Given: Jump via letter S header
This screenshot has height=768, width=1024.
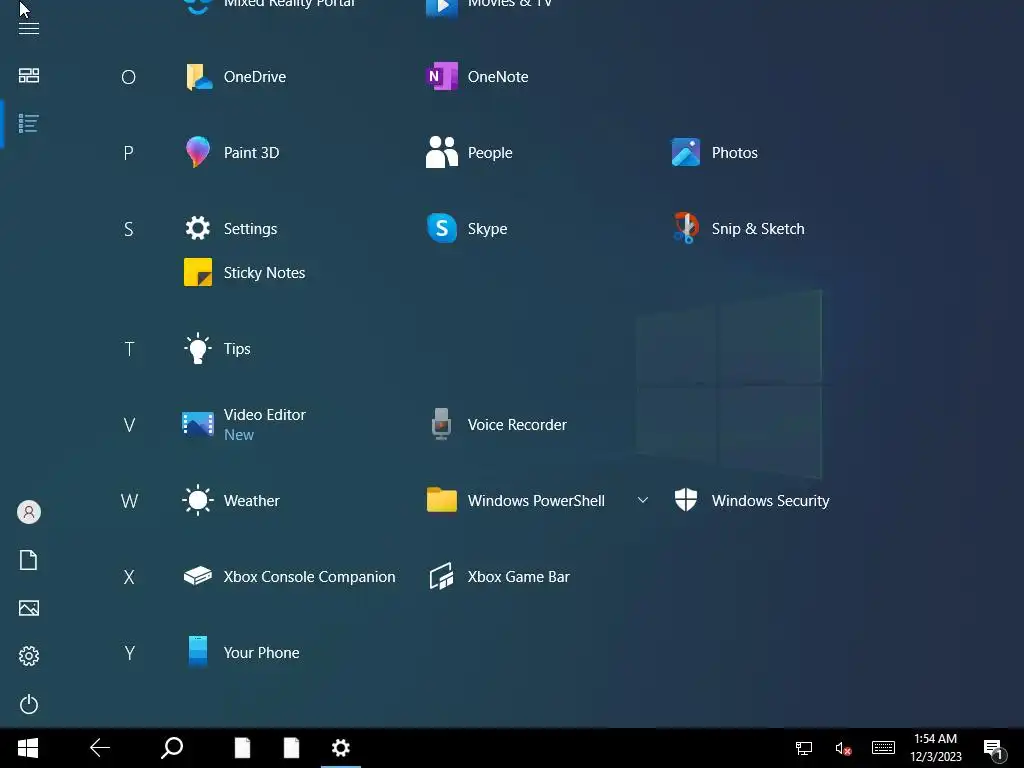Looking at the screenshot, I should (129, 229).
